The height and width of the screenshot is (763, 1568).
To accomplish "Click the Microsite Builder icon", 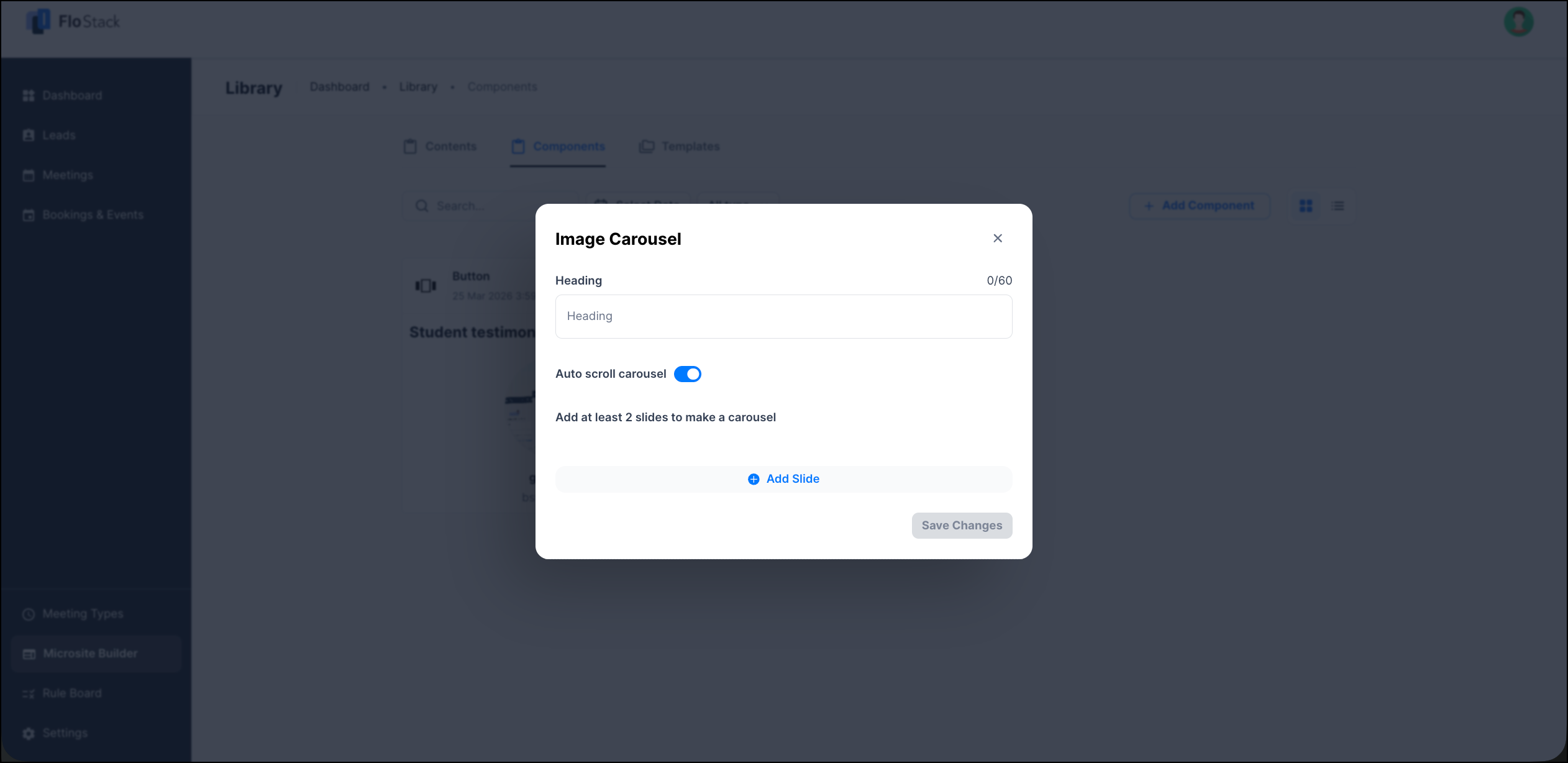I will [x=29, y=654].
